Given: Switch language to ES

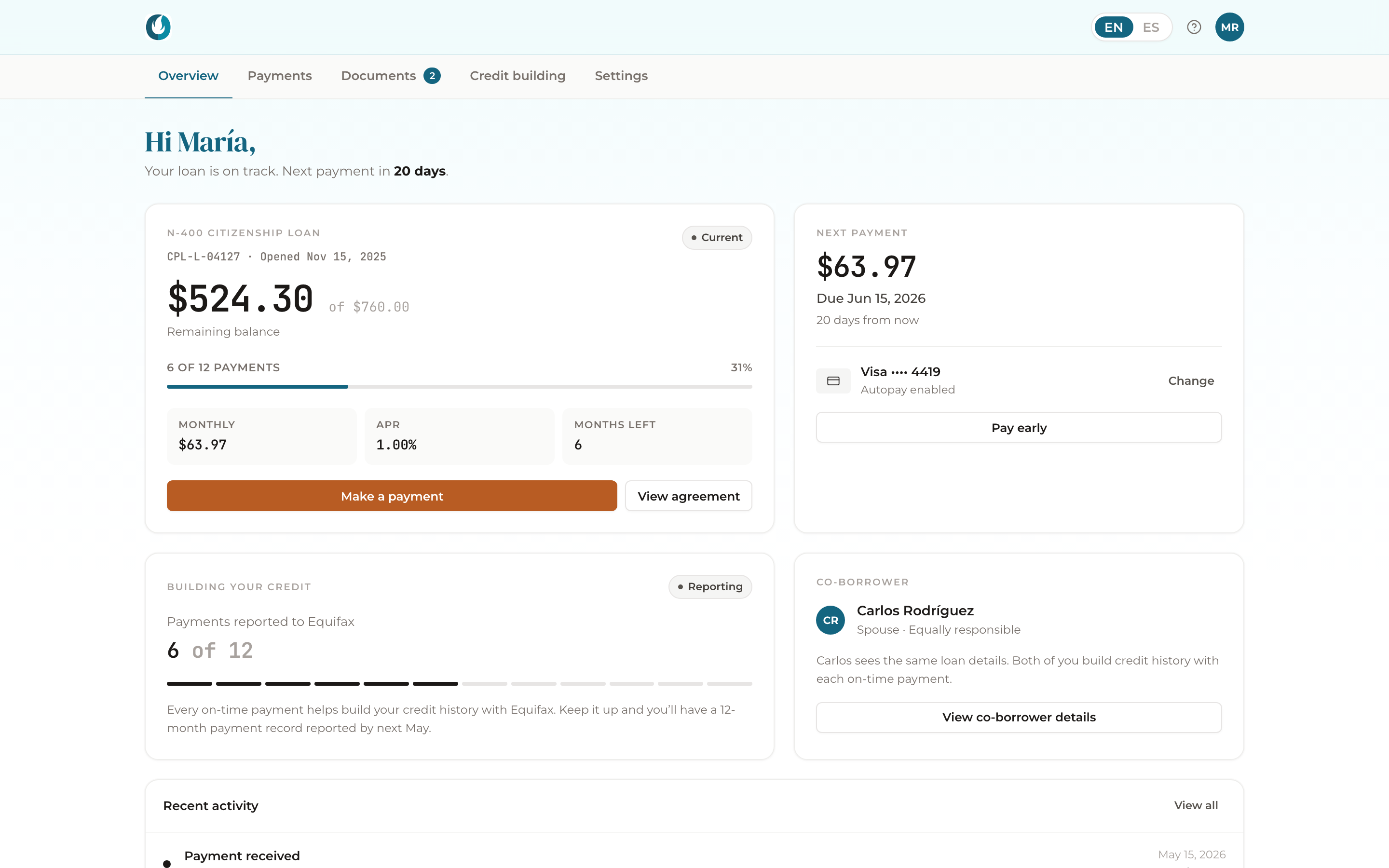Looking at the screenshot, I should [1151, 27].
